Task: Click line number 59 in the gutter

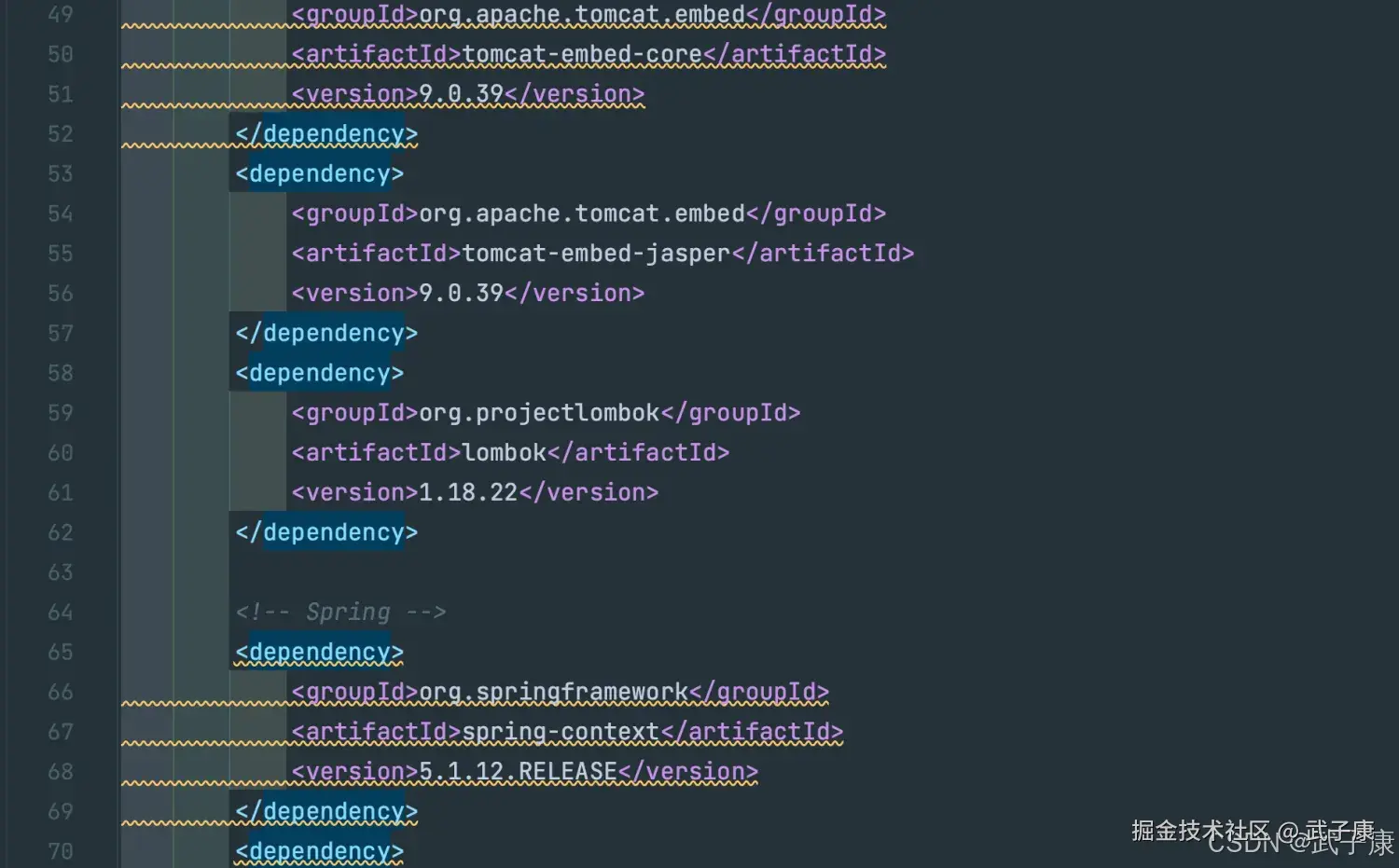Action: pyautogui.click(x=61, y=413)
